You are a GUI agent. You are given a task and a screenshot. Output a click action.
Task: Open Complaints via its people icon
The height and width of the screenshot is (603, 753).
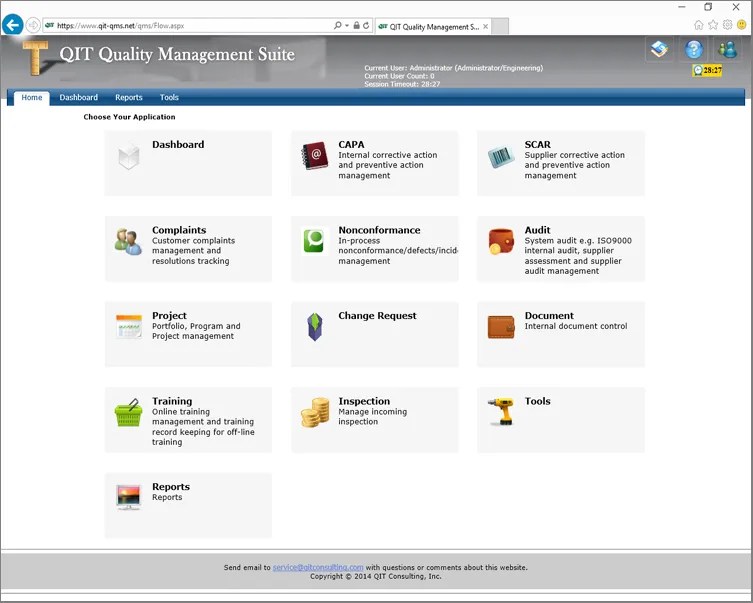(x=128, y=241)
